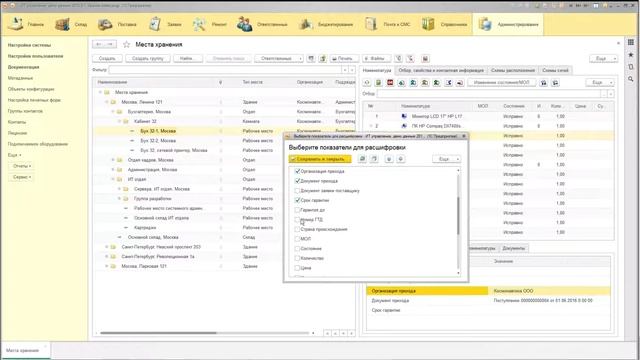Switch to Отбор, свойства и контактная информация tab
Image resolution: width=640 pixels, height=360 pixels.
tap(441, 70)
